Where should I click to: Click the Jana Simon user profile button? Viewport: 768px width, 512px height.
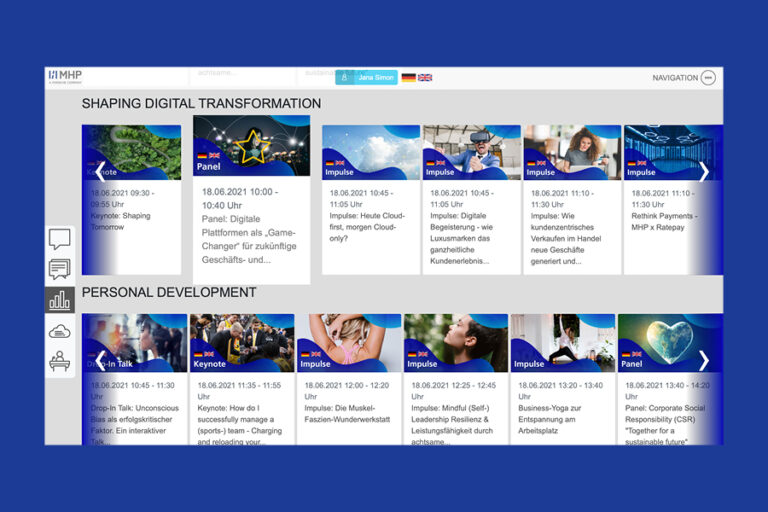click(x=366, y=77)
